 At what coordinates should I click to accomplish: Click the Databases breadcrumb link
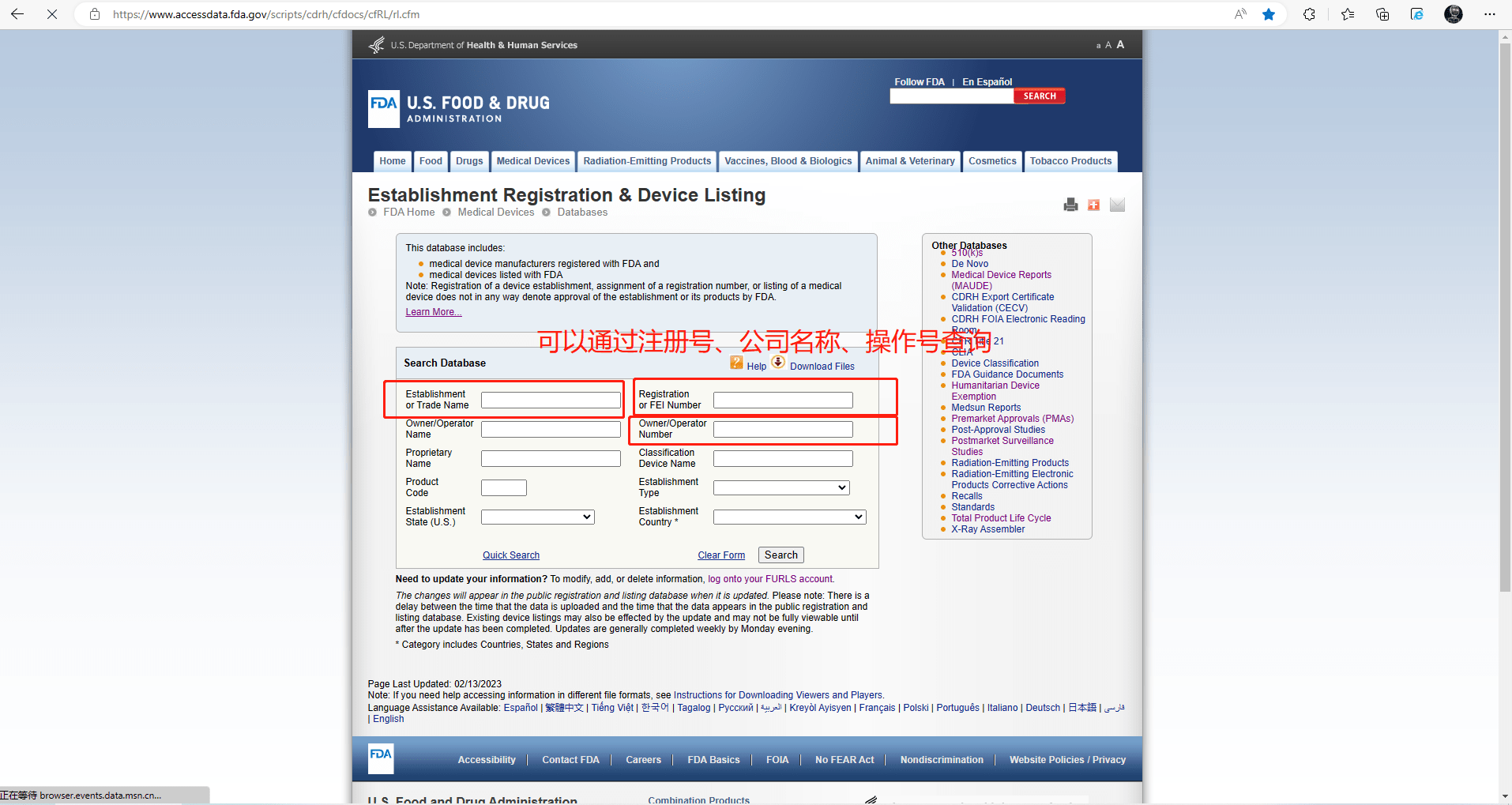pyautogui.click(x=582, y=213)
